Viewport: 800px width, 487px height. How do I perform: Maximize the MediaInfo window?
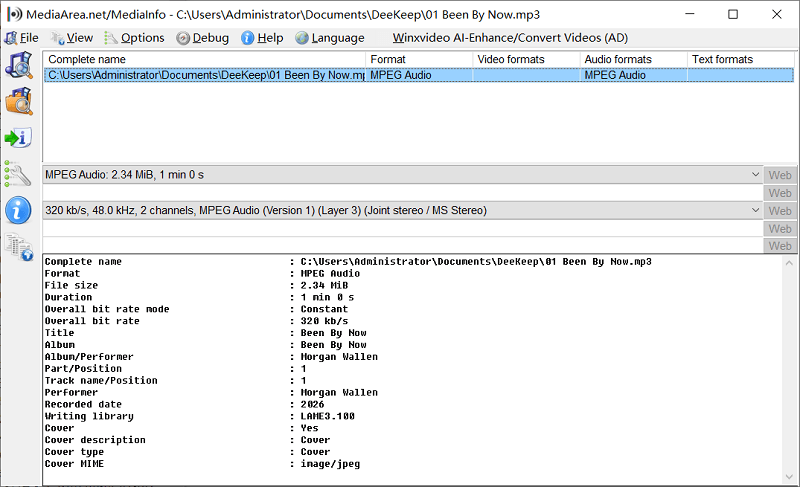point(733,14)
